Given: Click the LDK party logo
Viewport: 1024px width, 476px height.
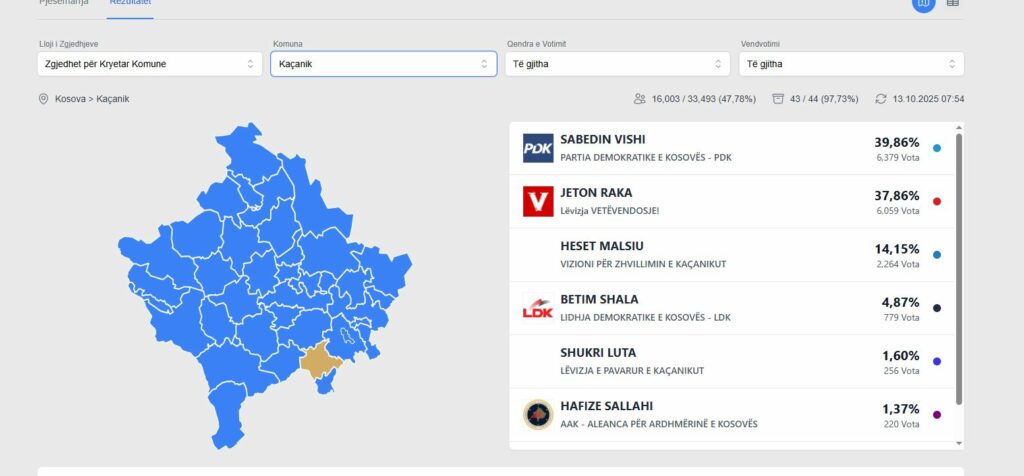Looking at the screenshot, I should point(538,308).
